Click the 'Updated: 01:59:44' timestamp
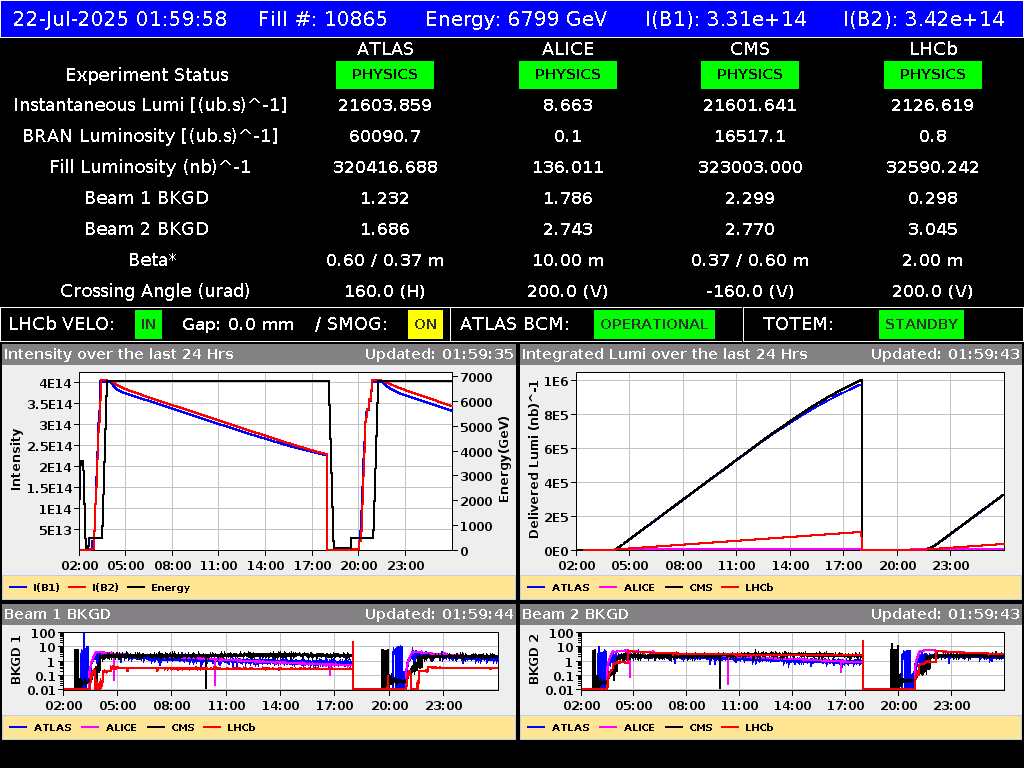Image resolution: width=1024 pixels, height=768 pixels. [439, 615]
